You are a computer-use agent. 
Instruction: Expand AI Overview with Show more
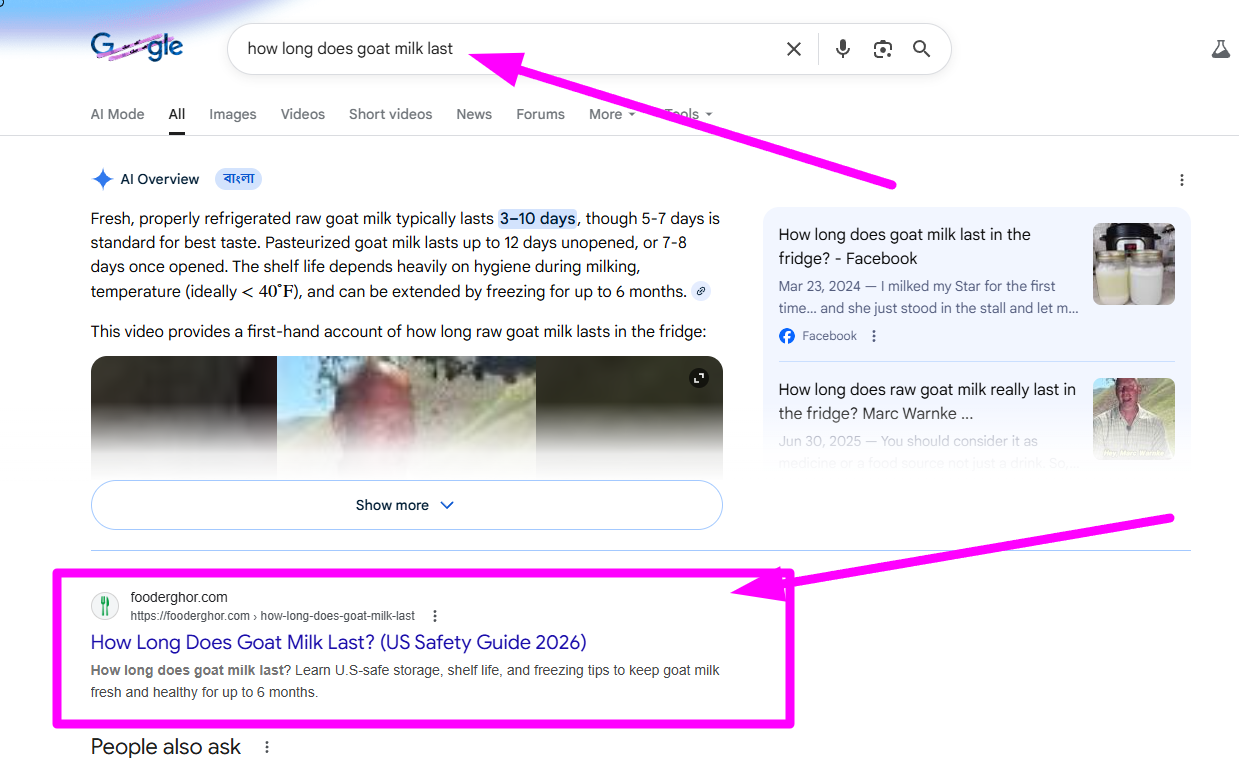[406, 505]
